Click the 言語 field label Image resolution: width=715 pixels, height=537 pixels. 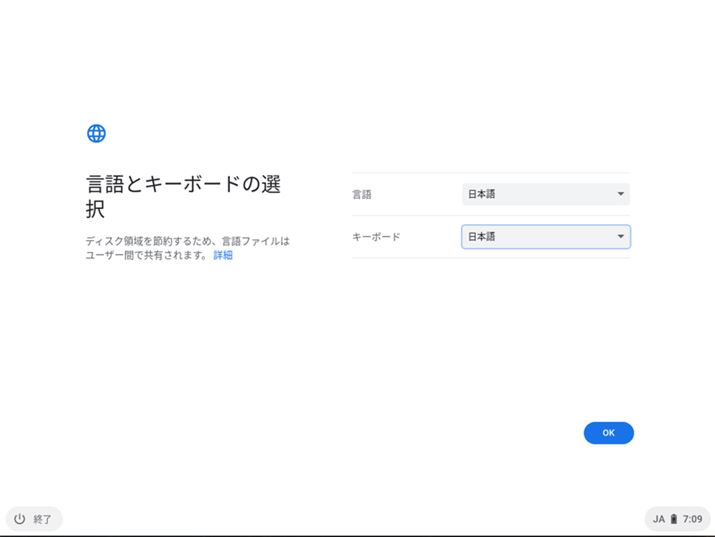(x=362, y=195)
